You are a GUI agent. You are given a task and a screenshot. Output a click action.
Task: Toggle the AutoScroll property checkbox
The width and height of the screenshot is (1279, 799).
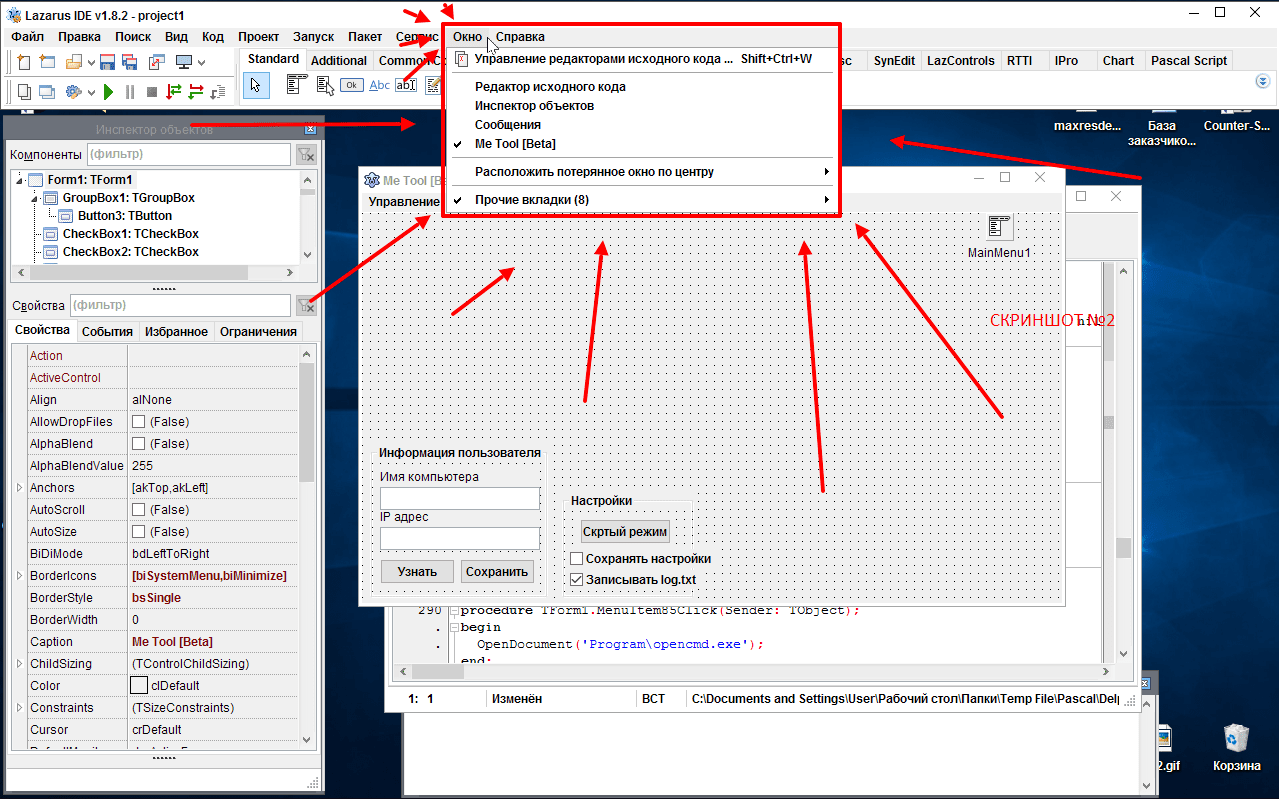coord(139,510)
